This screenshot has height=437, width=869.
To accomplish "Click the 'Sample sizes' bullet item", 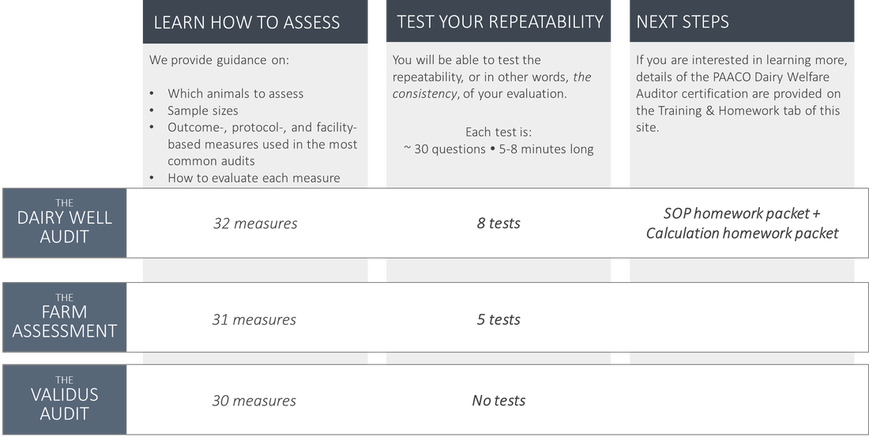I will 203,111.
